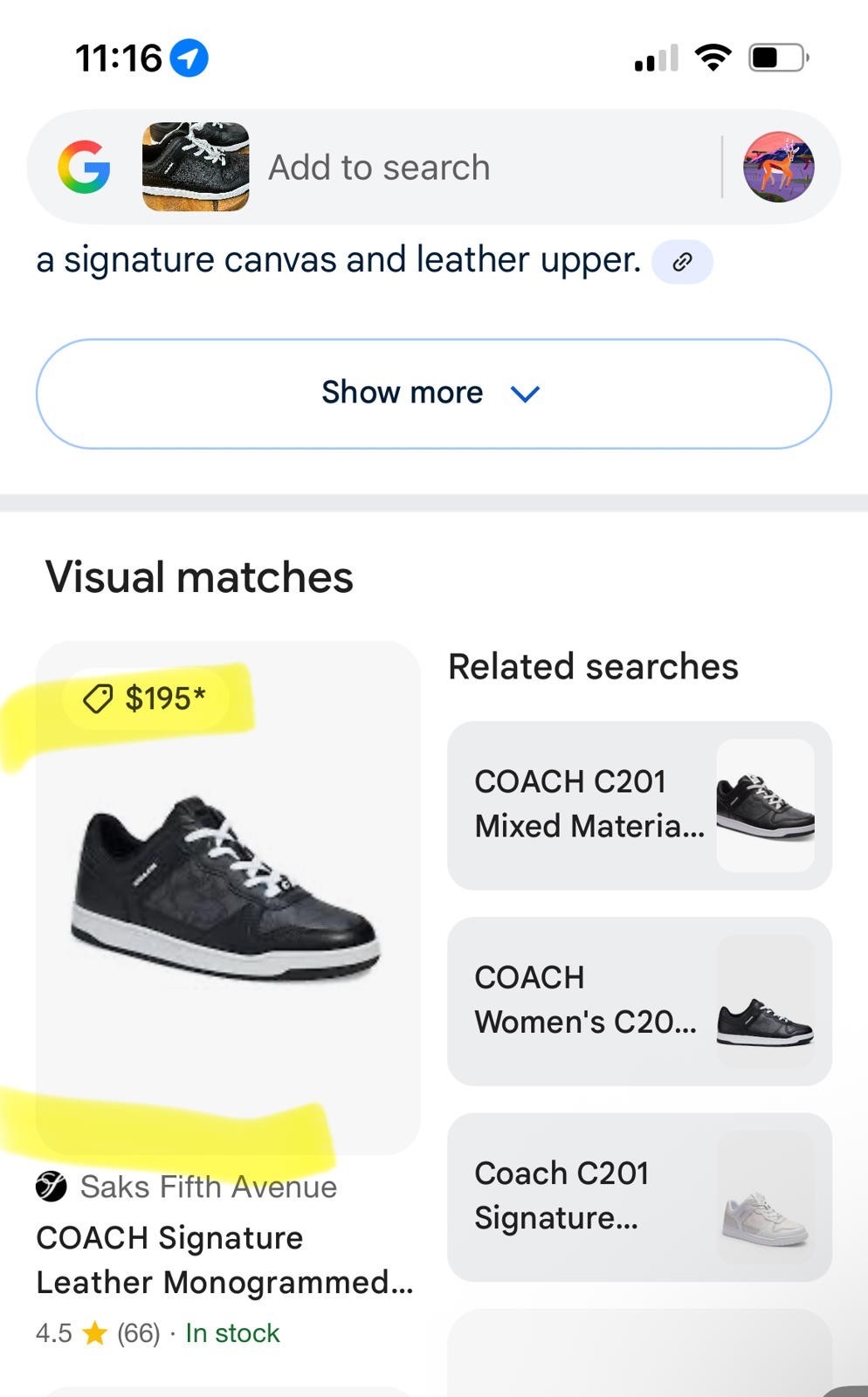
Task: Tap the battery status icon
Action: click(x=778, y=58)
